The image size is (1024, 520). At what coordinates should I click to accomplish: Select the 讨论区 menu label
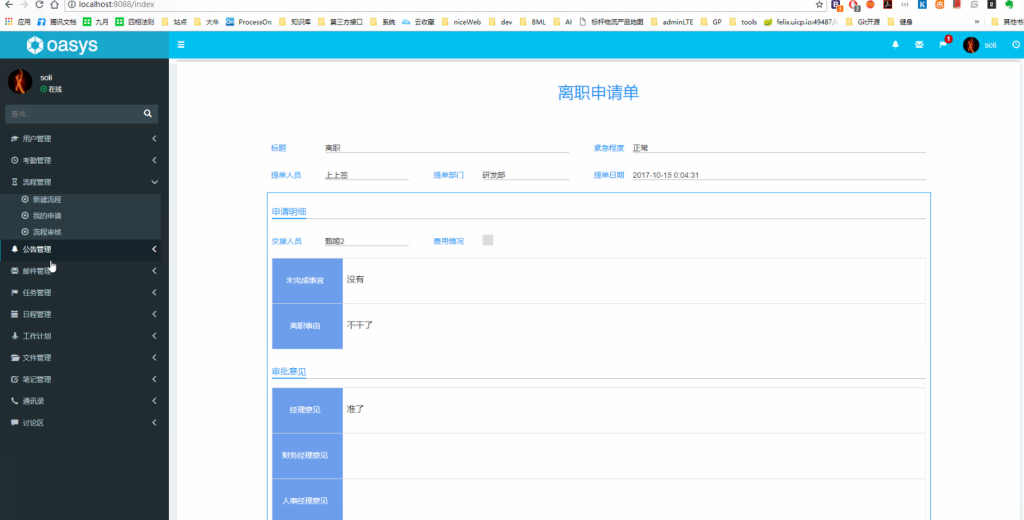pos(33,423)
